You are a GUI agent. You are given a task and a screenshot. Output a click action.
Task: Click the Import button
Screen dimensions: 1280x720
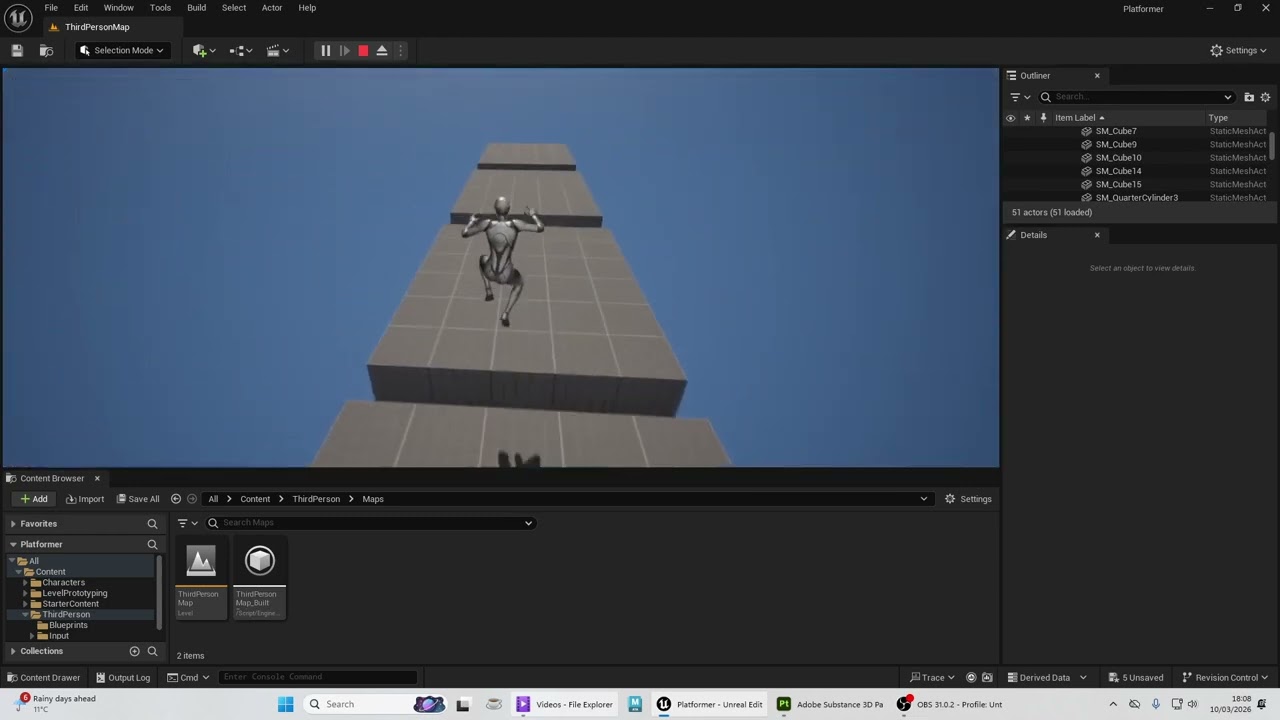click(x=85, y=499)
